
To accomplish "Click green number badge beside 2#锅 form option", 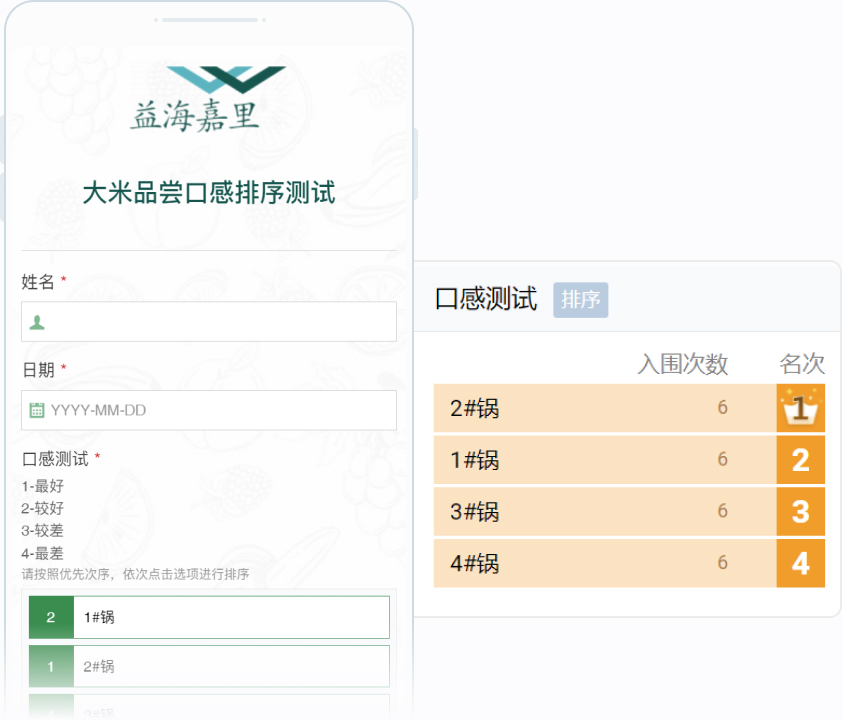I will 51,666.
